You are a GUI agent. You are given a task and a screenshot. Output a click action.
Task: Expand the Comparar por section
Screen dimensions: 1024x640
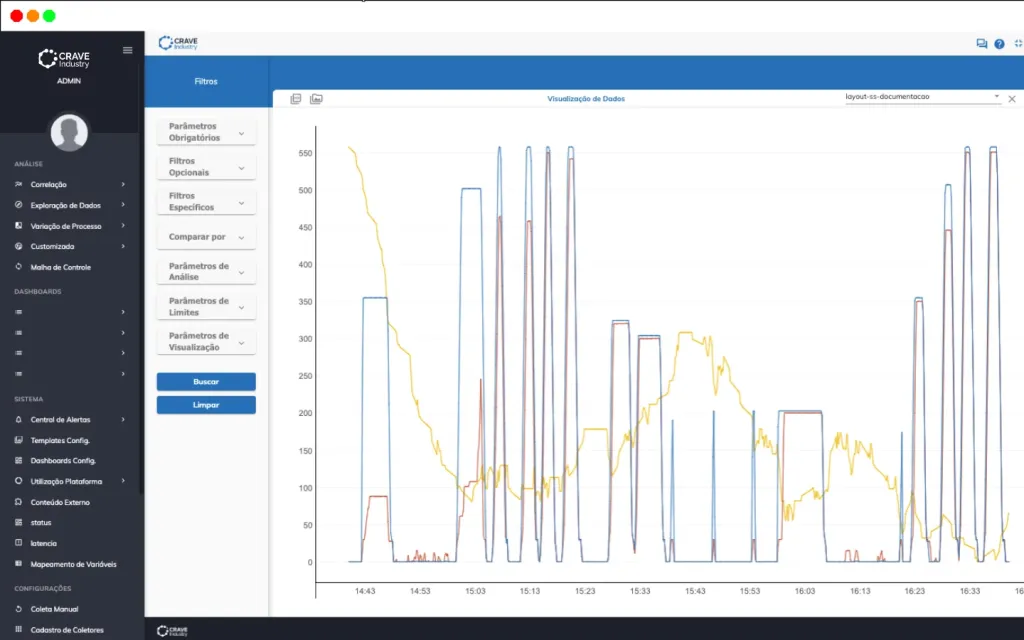click(206, 237)
